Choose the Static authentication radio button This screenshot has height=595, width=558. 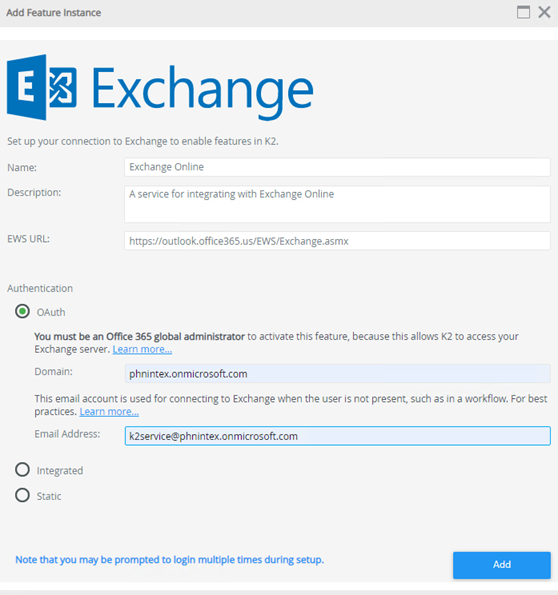click(x=22, y=495)
